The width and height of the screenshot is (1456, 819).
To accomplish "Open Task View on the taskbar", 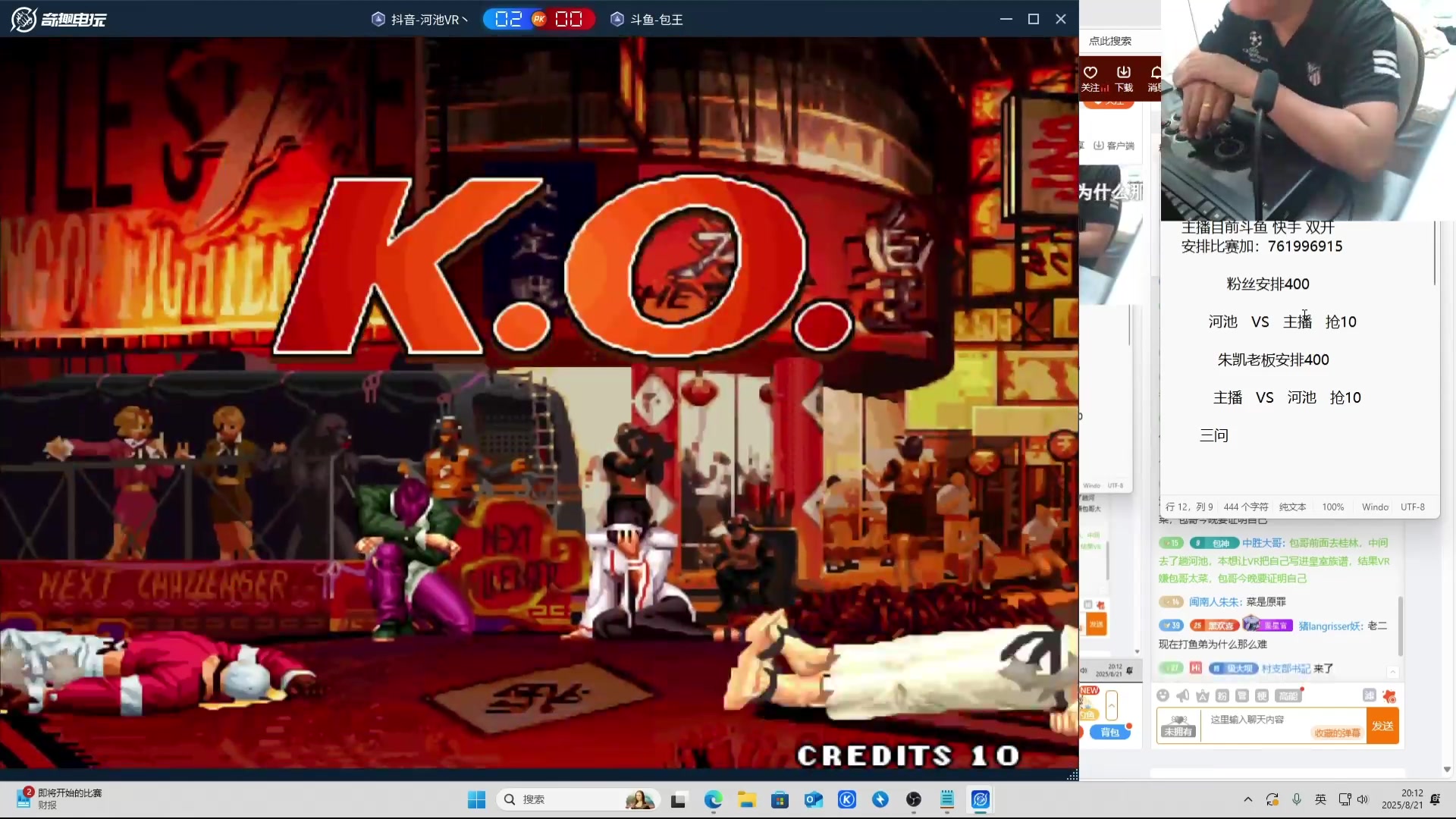I will point(679,799).
